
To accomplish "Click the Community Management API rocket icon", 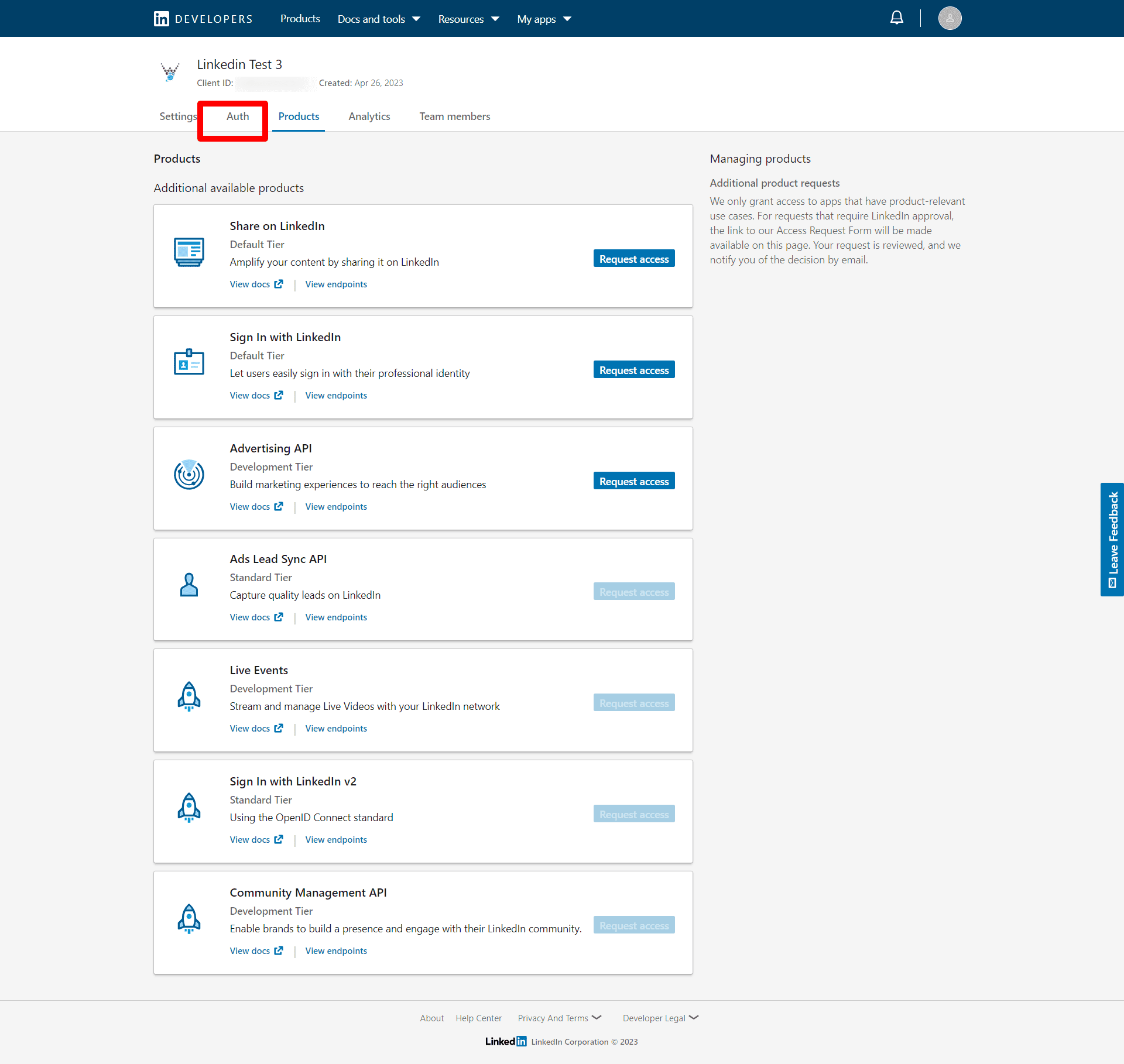I will (189, 918).
